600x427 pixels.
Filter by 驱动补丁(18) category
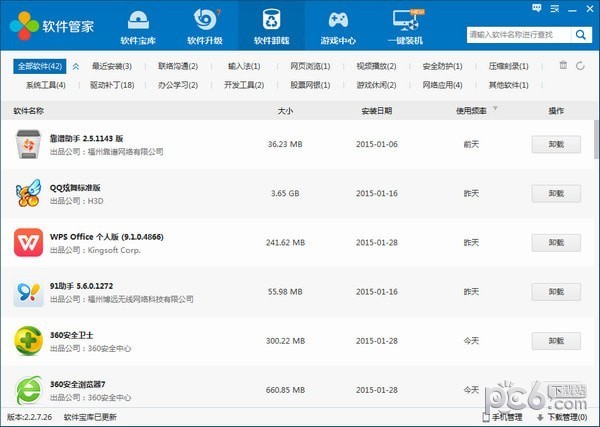pos(112,85)
